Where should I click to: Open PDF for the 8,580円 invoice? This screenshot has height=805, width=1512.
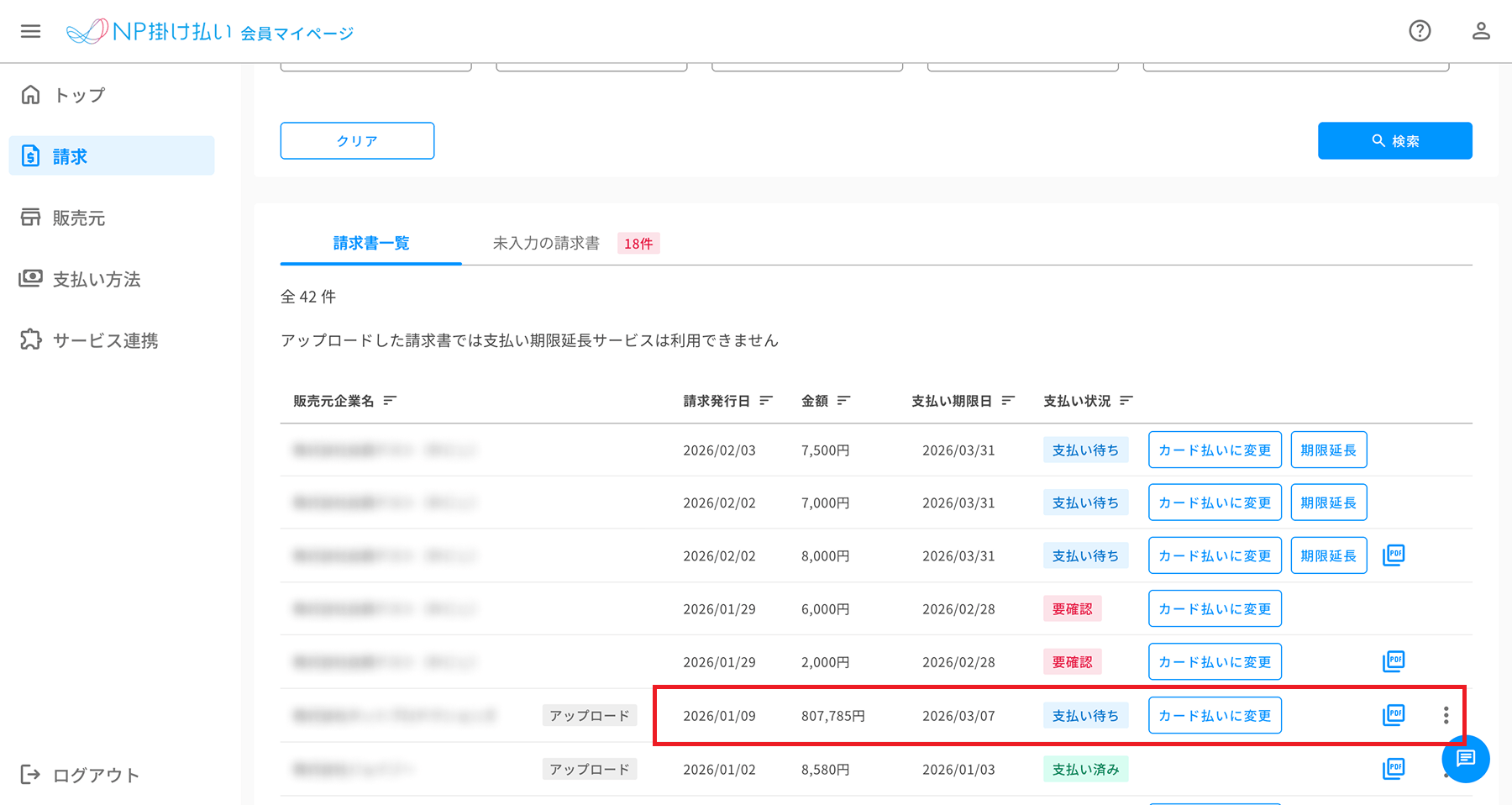click(1394, 769)
